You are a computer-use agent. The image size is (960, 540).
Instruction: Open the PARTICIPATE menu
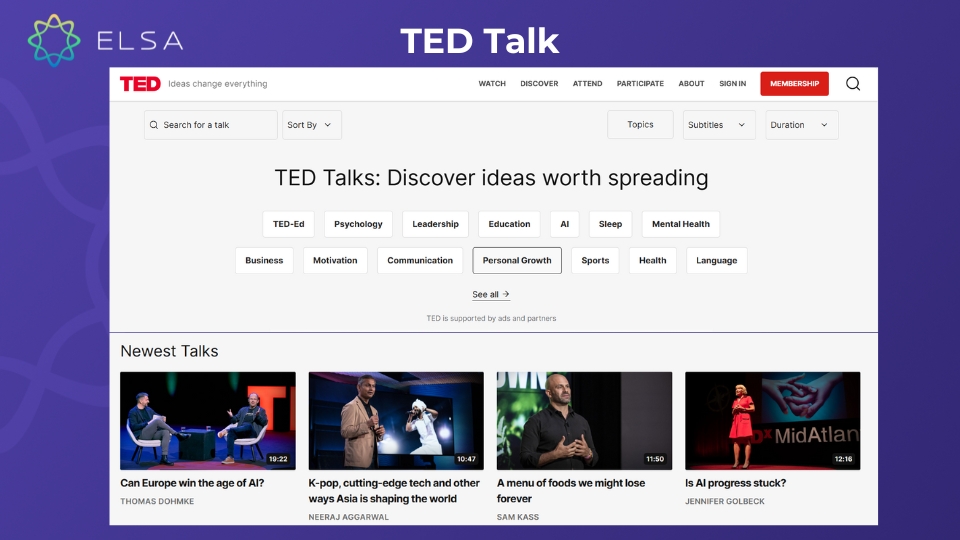pyautogui.click(x=640, y=84)
